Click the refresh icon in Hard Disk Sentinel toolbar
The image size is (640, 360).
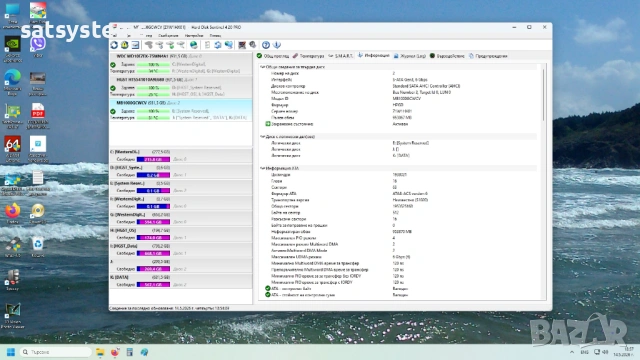coord(114,45)
